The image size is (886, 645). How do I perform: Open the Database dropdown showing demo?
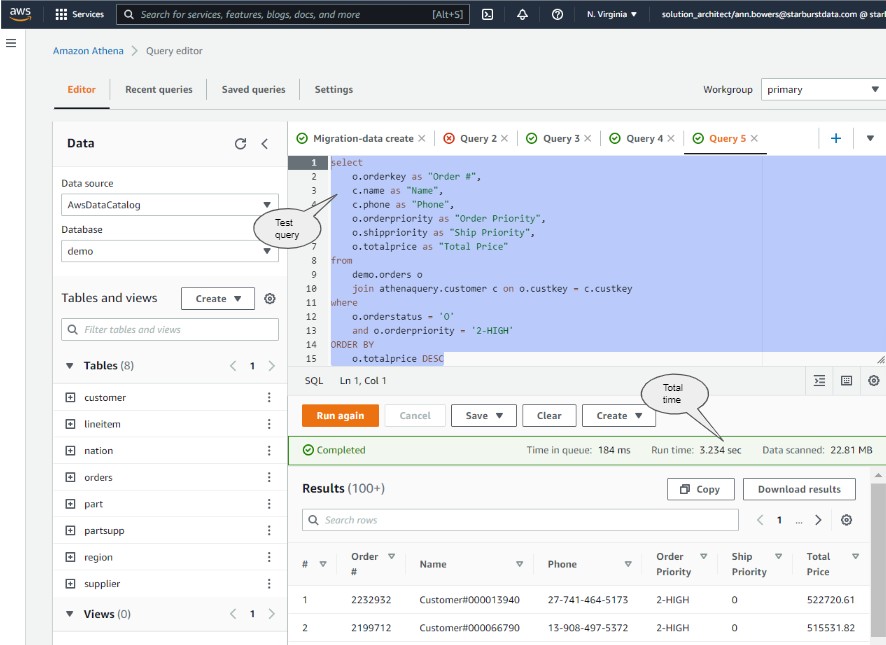click(x=170, y=251)
